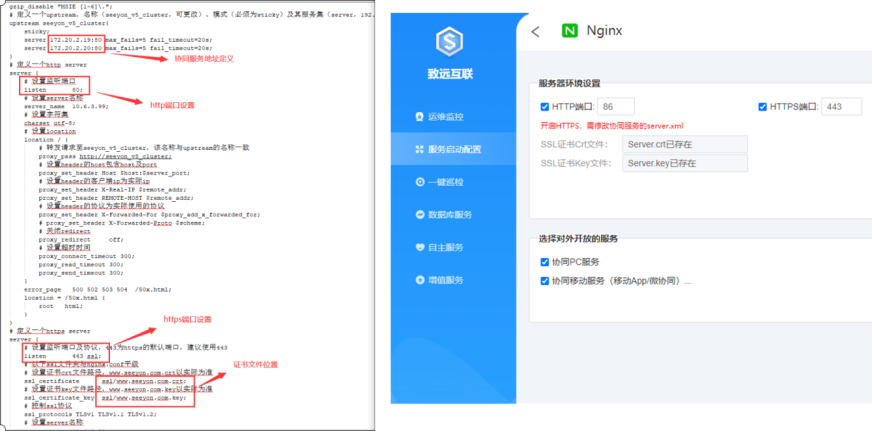
Task: Click the 'proxy_set_header REMOTE-HOST' config line
Action: tap(116, 198)
